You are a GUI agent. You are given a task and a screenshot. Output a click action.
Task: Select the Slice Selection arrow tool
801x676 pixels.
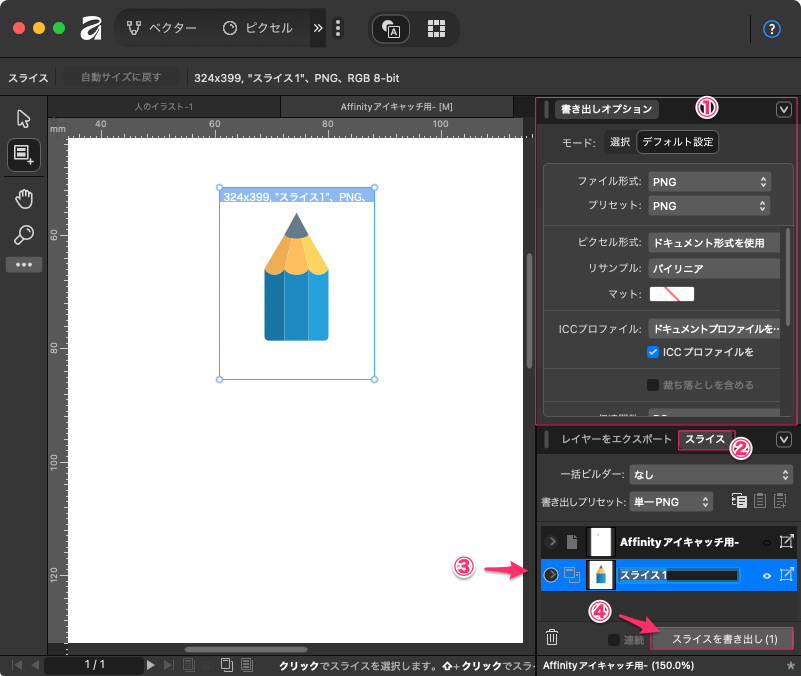(x=23, y=118)
